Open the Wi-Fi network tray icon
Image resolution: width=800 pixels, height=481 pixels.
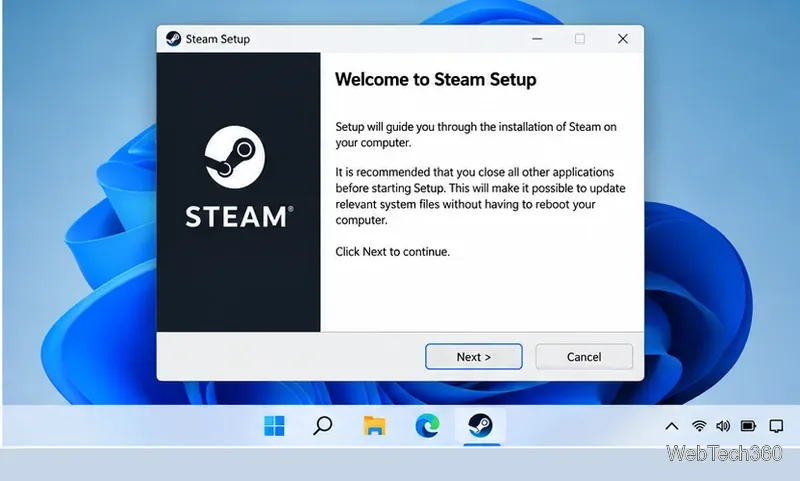click(699, 425)
